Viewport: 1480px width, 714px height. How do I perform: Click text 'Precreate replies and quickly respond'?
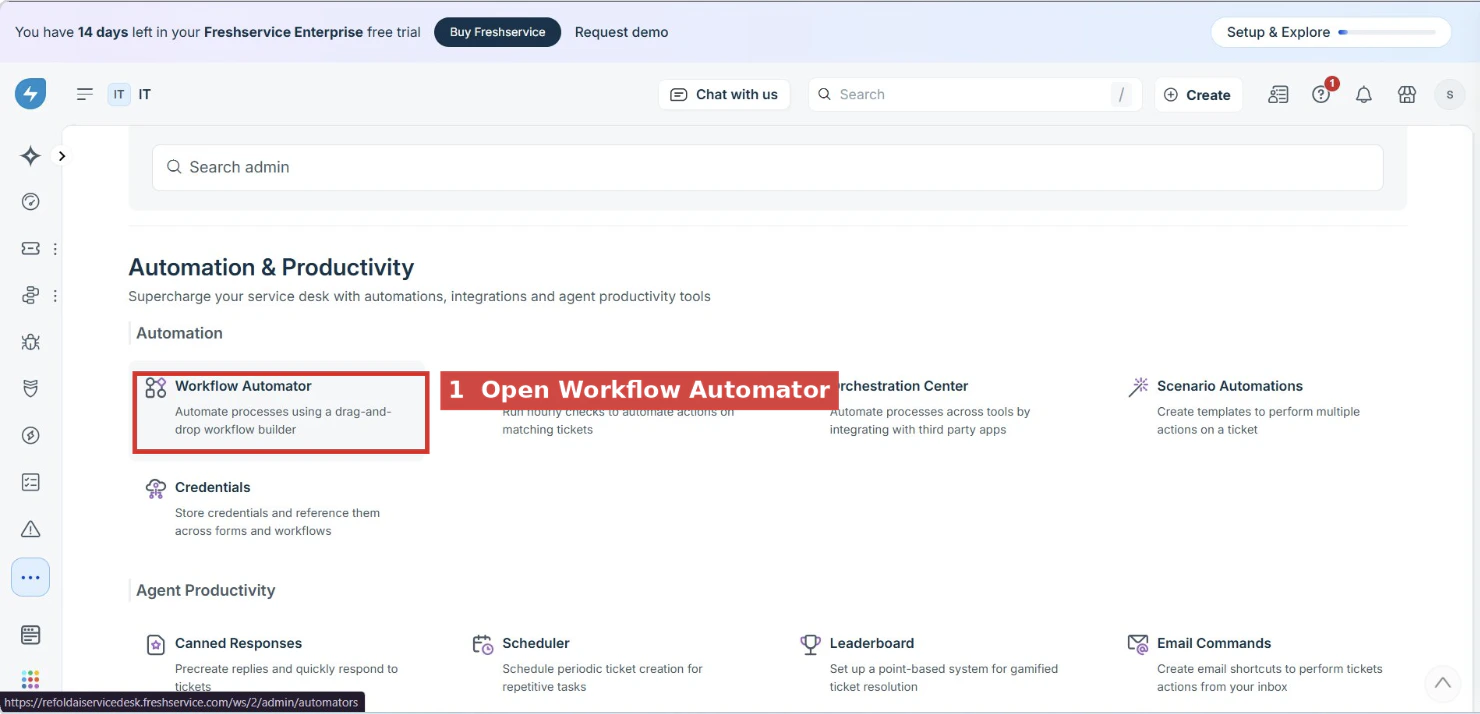pyautogui.click(x=278, y=669)
